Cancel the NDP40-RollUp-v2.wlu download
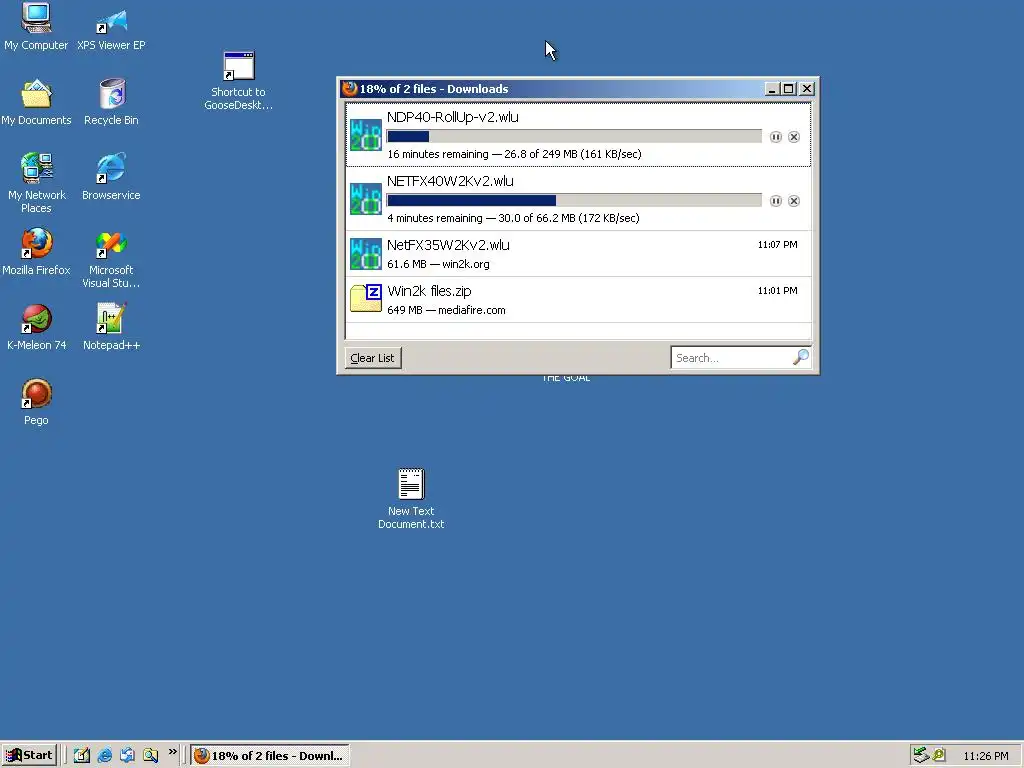The height and width of the screenshot is (768, 1024). pyautogui.click(x=793, y=137)
